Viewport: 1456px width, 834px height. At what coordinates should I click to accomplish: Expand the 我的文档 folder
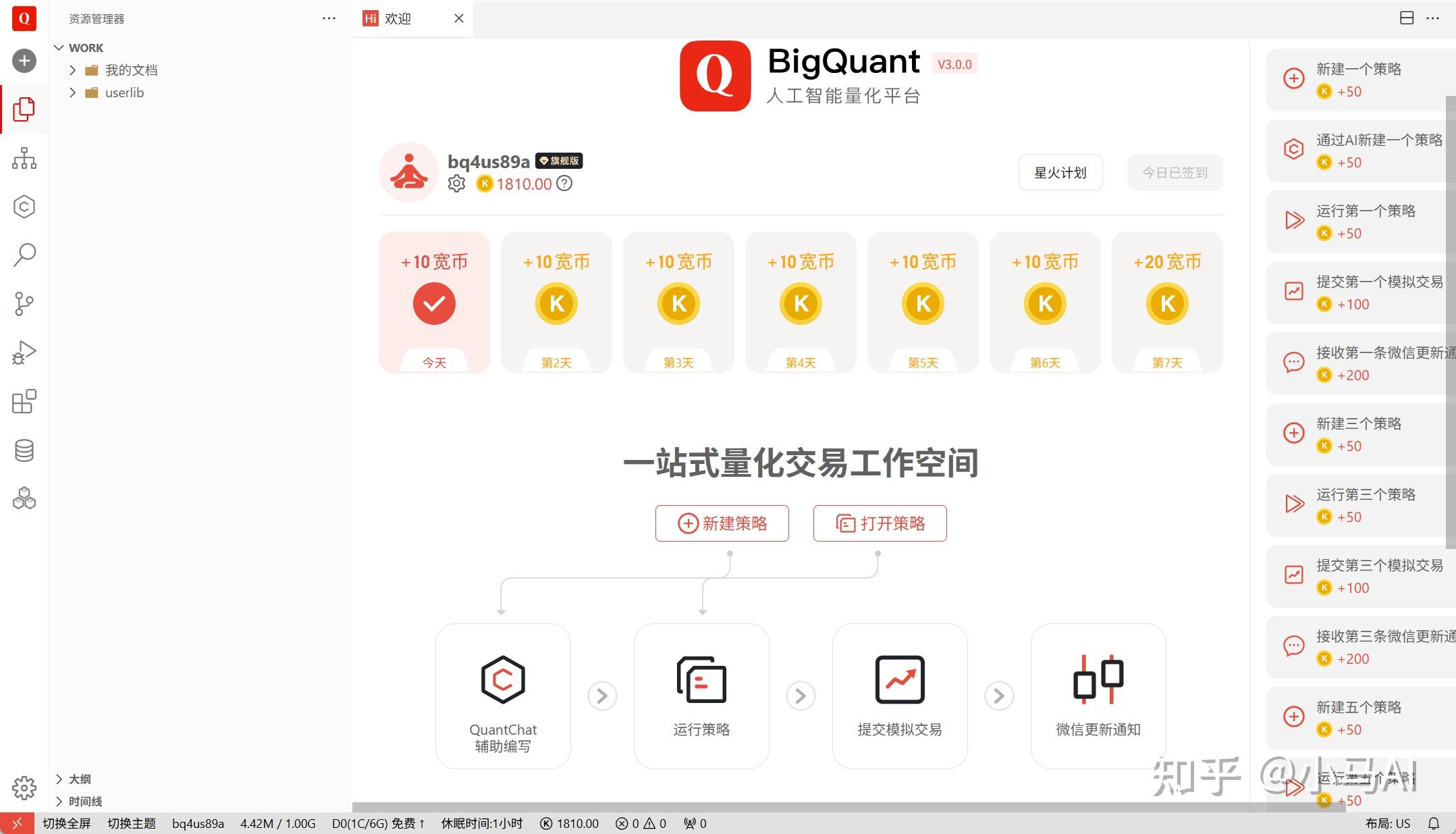[x=131, y=70]
